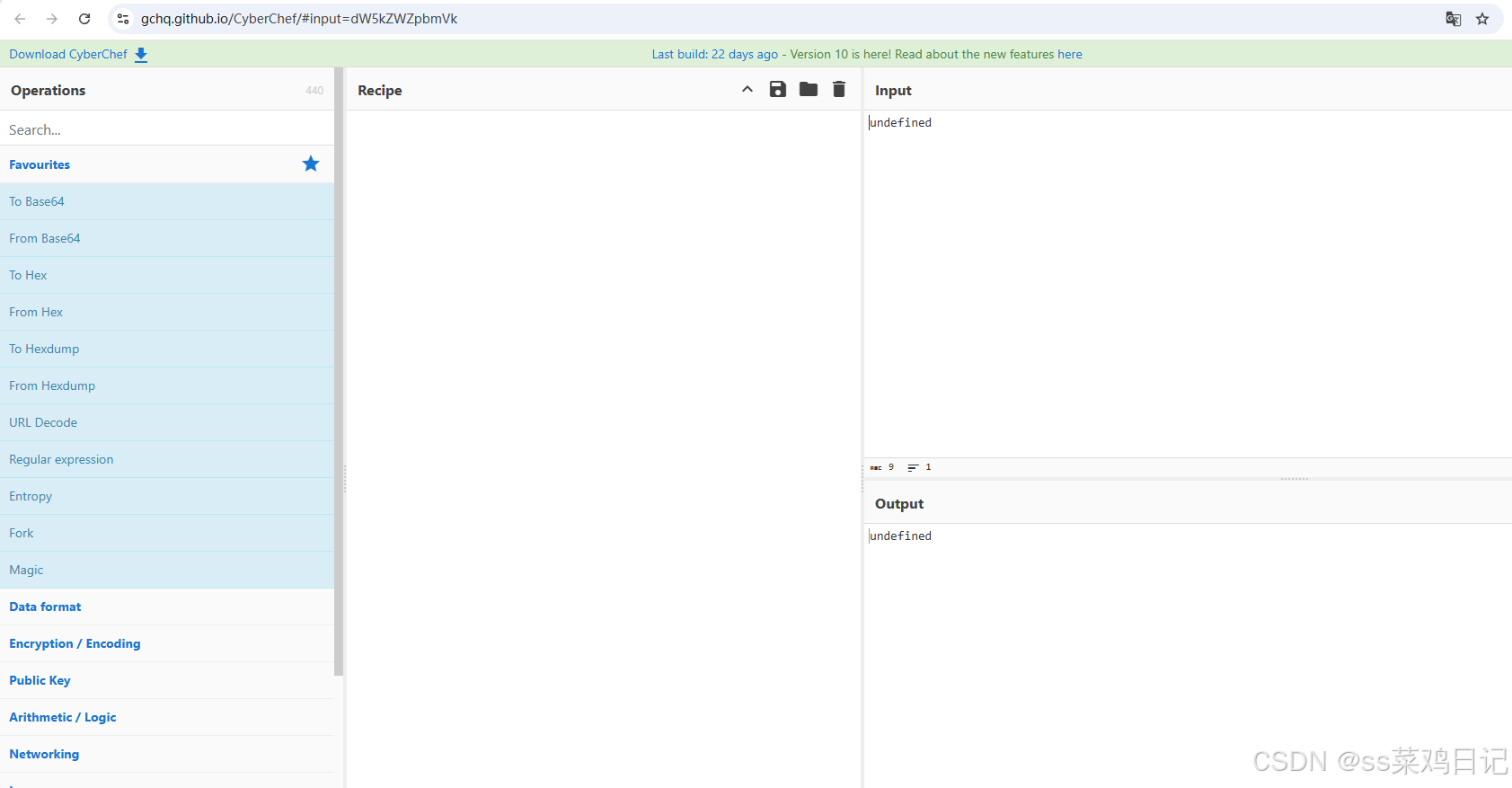Save the recipe with the floppy icon
Viewport: 1512px width, 788px height.
tap(778, 89)
